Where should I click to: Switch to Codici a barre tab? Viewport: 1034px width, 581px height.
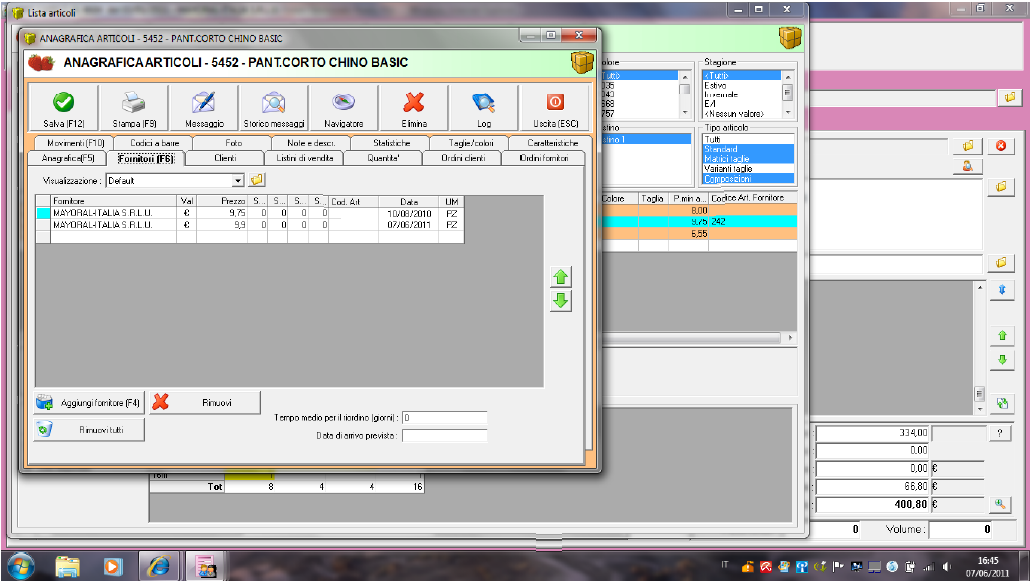click(x=154, y=142)
